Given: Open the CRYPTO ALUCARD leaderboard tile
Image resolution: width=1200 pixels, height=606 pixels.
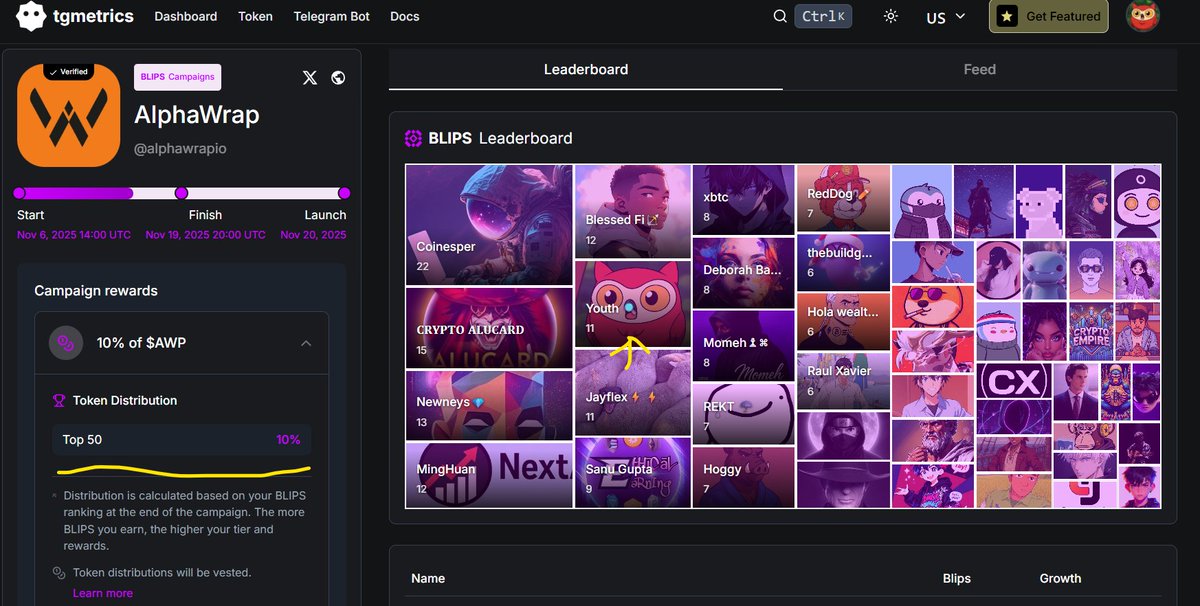Looking at the screenshot, I should 489,327.
